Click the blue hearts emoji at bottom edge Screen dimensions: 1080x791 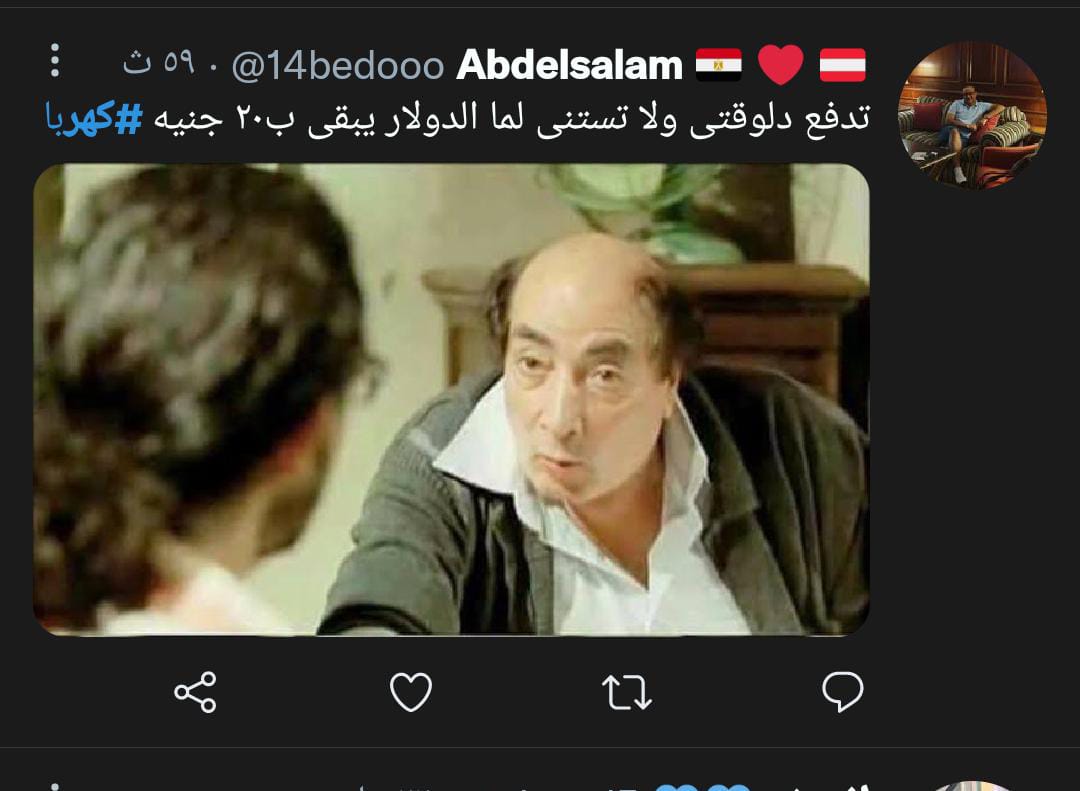click(701, 787)
